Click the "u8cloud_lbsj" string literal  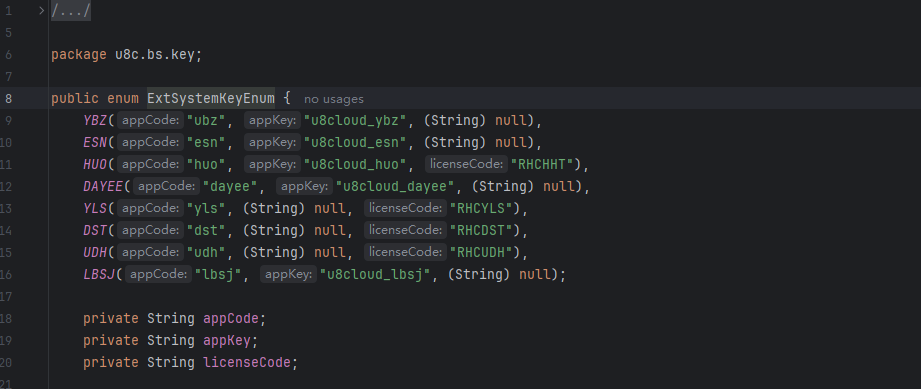[375, 274]
